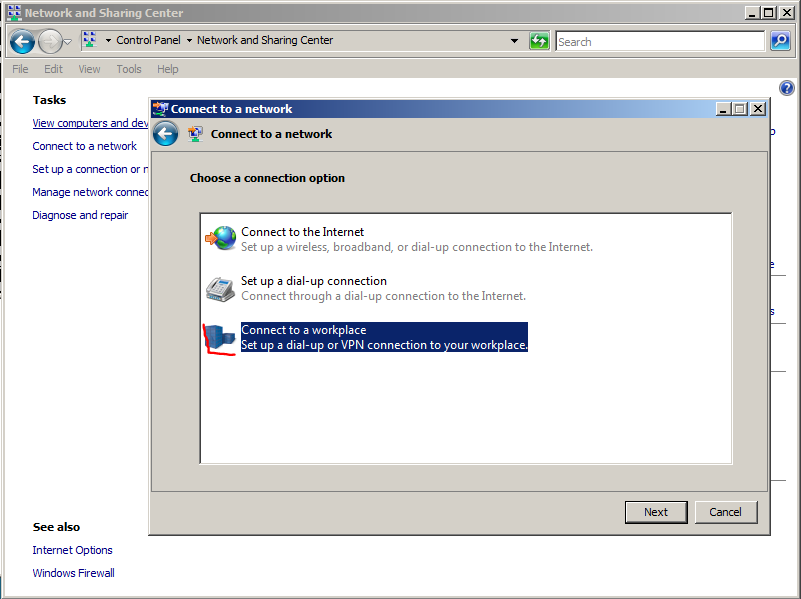The width and height of the screenshot is (801, 599).
Task: Select Connect to a workplace option
Action: 366,337
